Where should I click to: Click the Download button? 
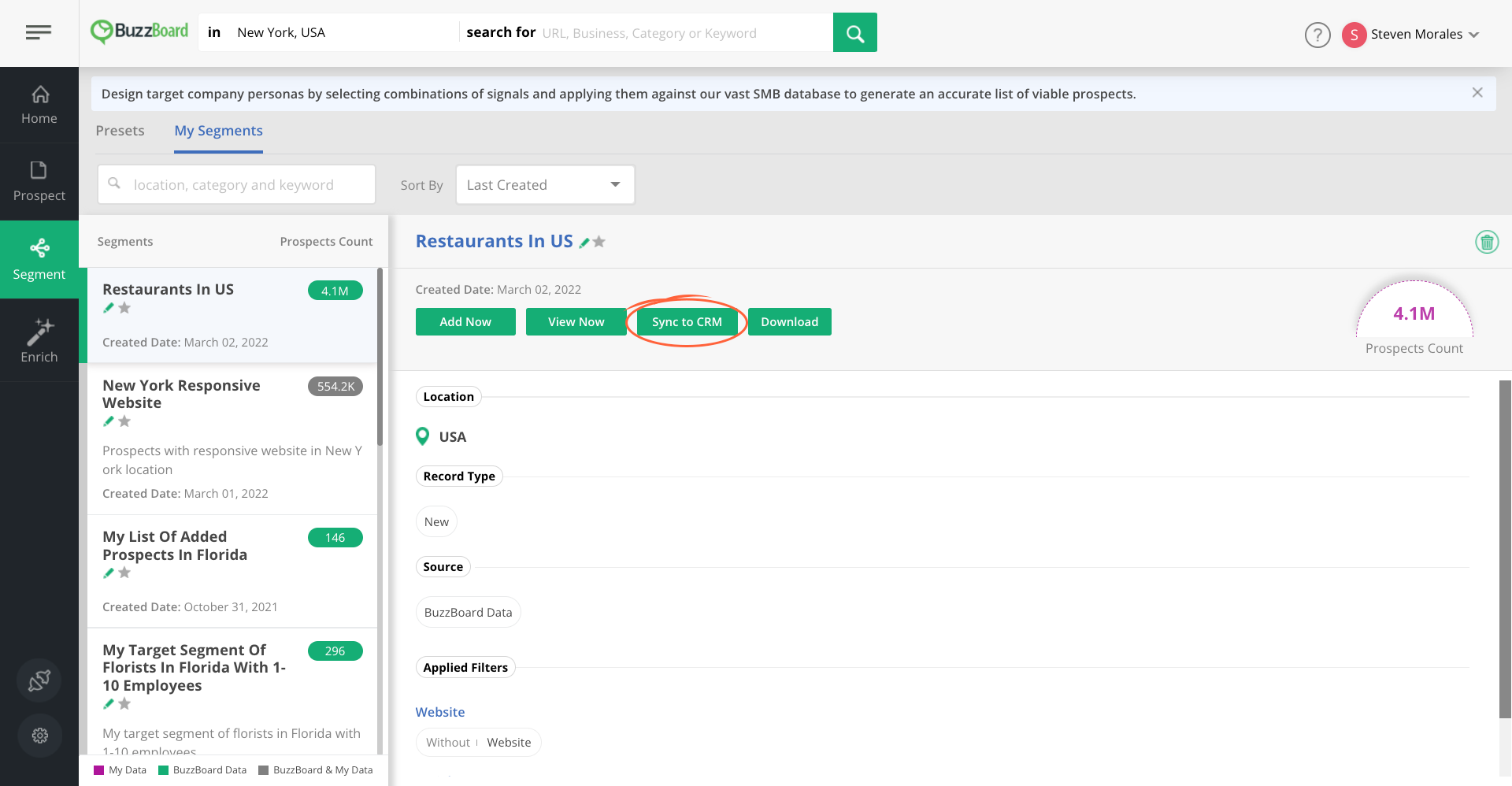pos(790,322)
